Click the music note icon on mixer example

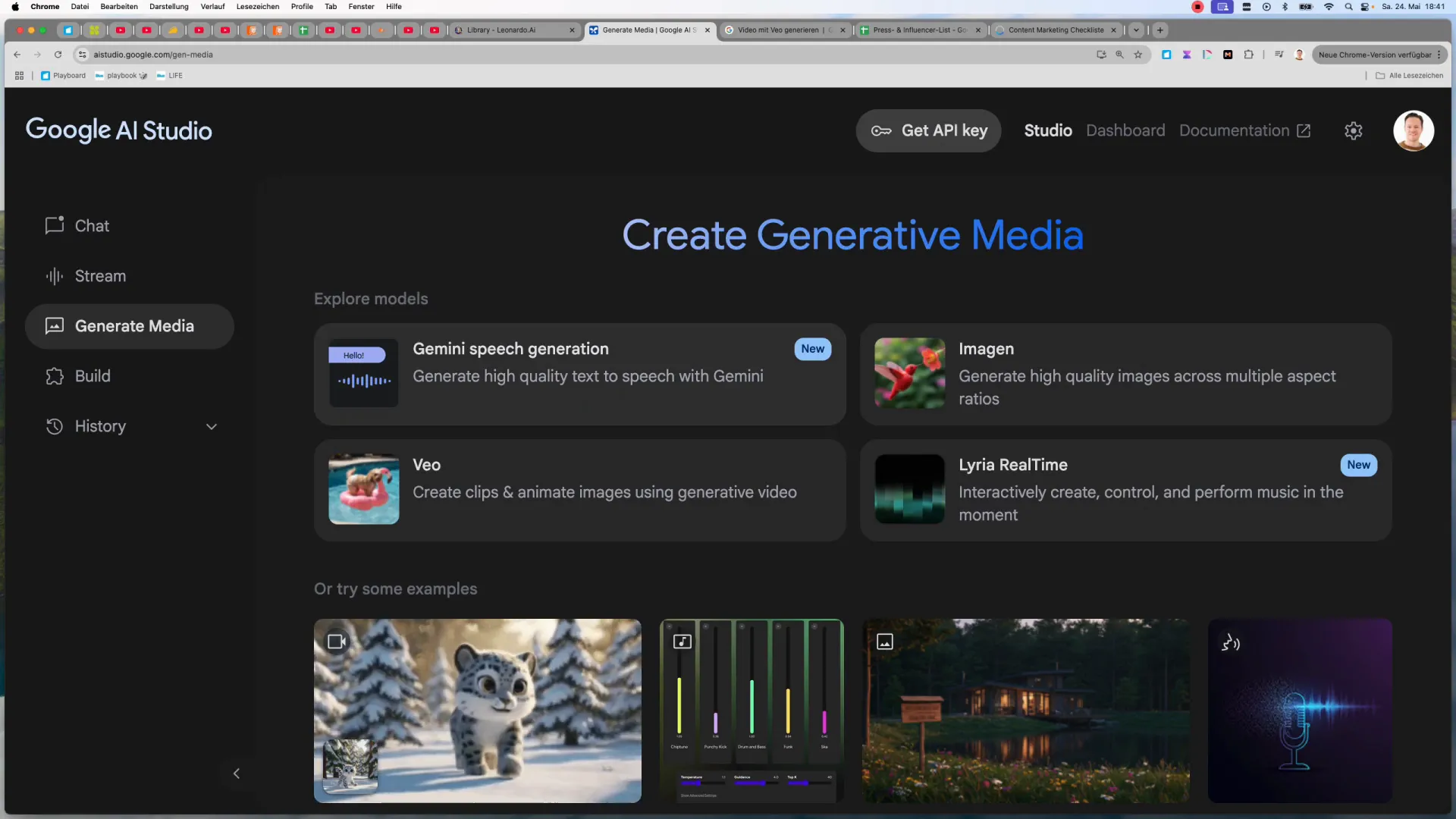(682, 642)
